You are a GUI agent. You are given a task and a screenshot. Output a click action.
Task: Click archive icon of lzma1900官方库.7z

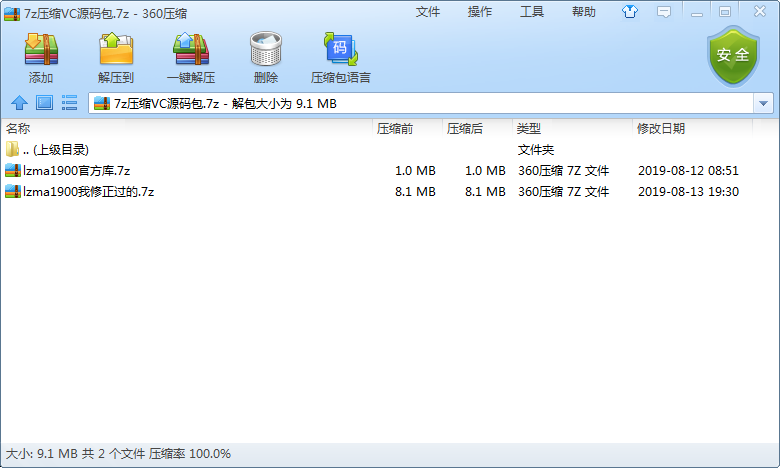pyautogui.click(x=12, y=171)
